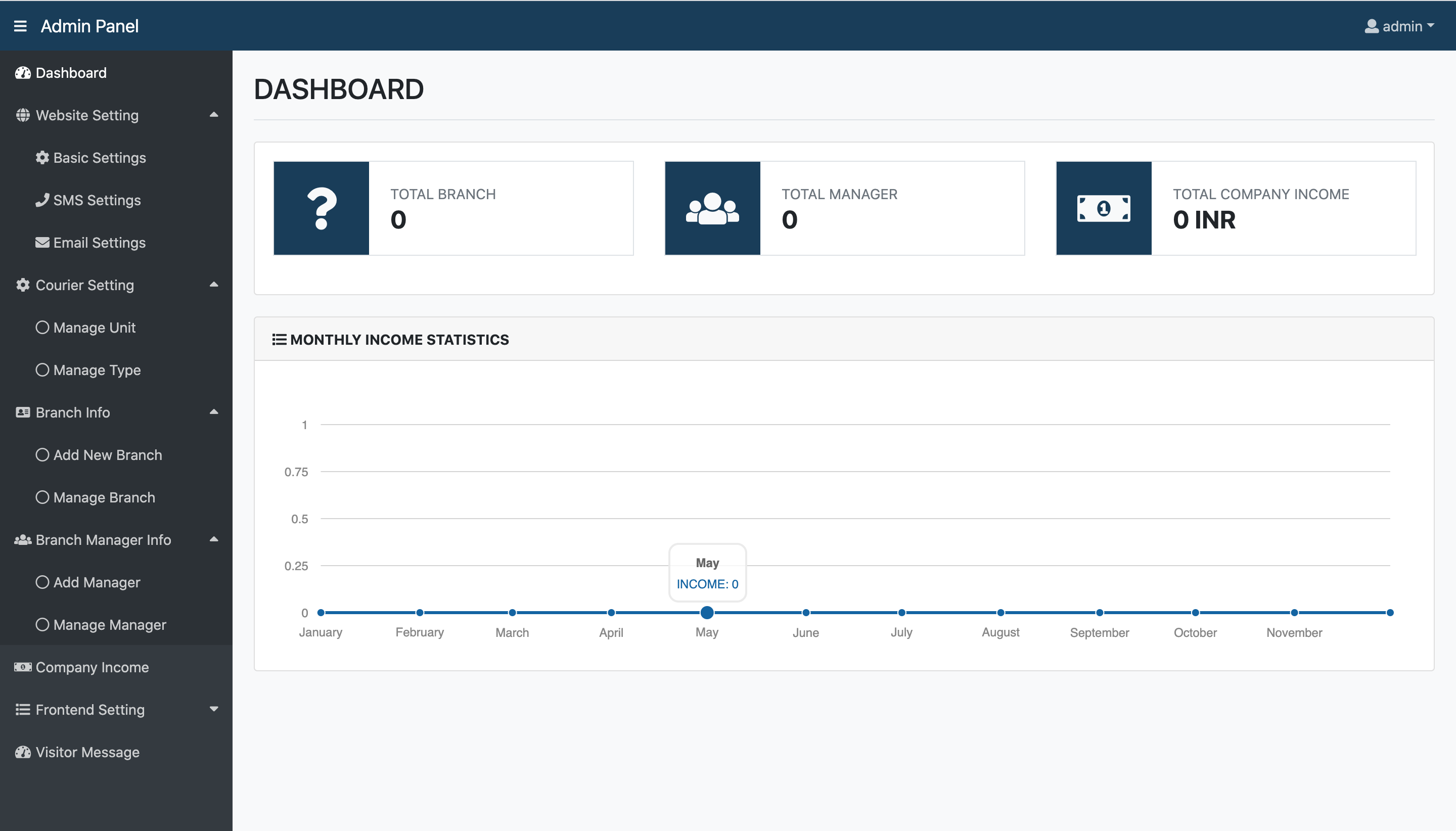The height and width of the screenshot is (831, 1456).
Task: Click the September point on income chart
Action: [x=1099, y=613]
